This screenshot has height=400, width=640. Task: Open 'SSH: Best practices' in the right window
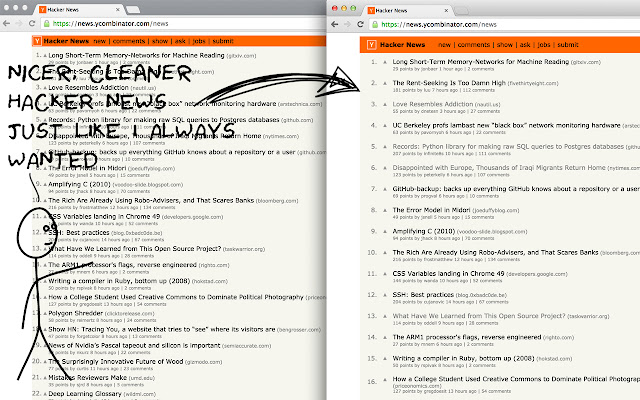click(423, 294)
